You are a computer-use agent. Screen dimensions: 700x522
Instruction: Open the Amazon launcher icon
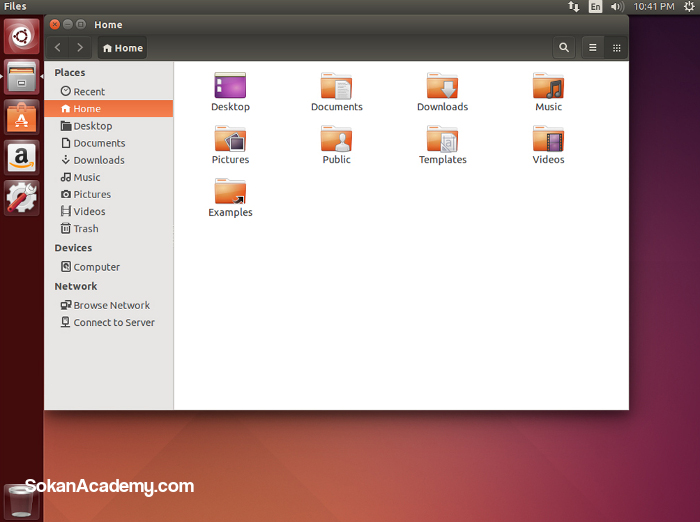click(x=21, y=157)
